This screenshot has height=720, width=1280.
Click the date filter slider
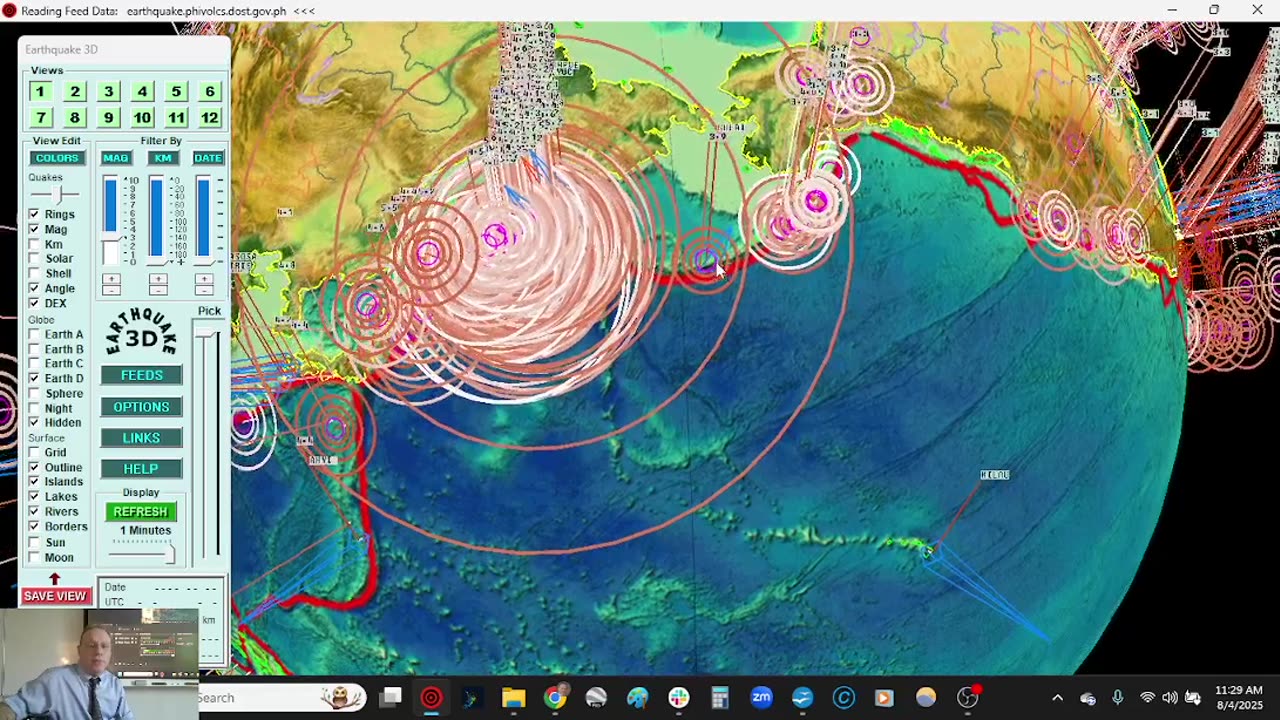203,220
